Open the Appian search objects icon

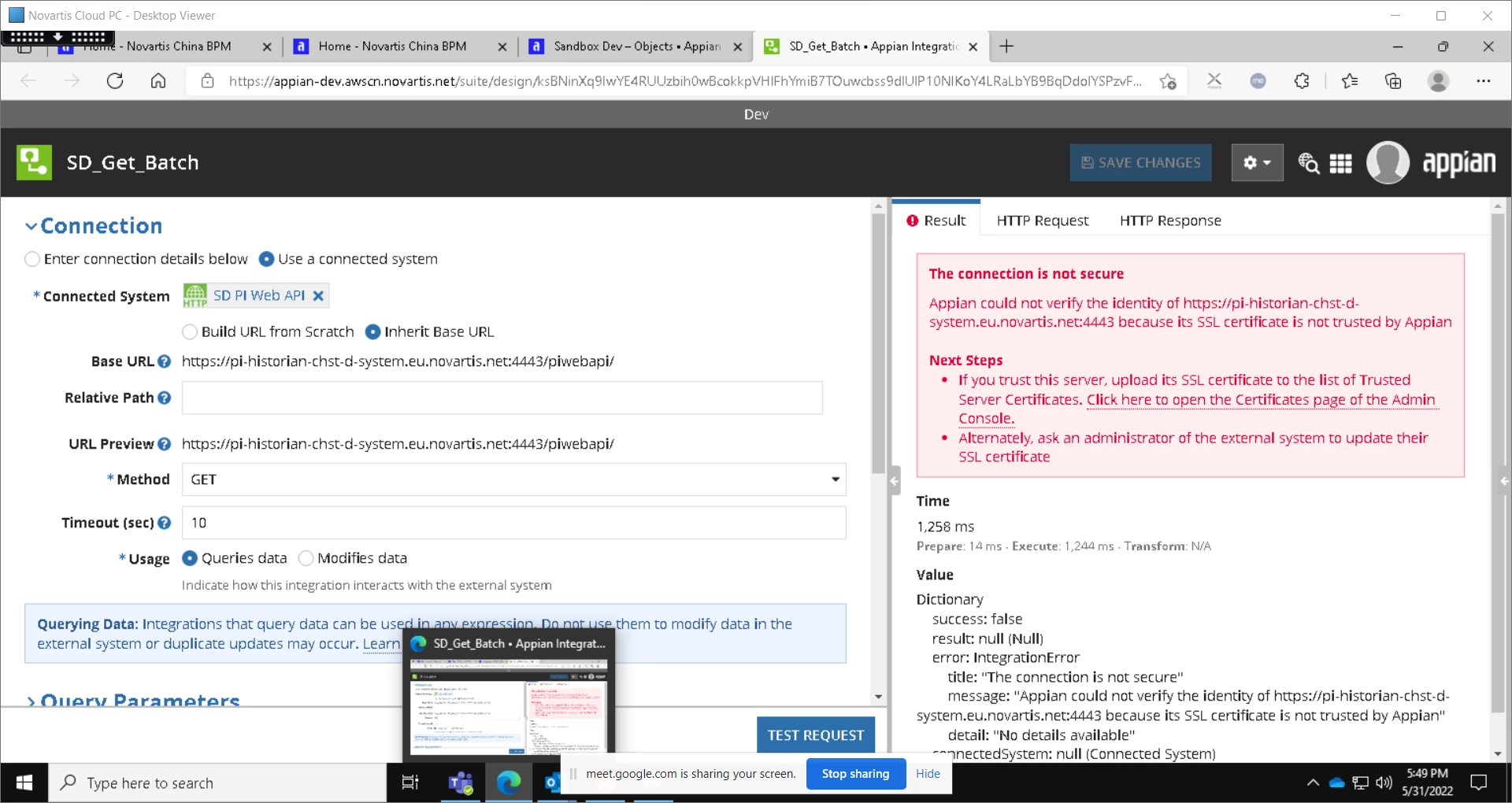click(x=1308, y=163)
